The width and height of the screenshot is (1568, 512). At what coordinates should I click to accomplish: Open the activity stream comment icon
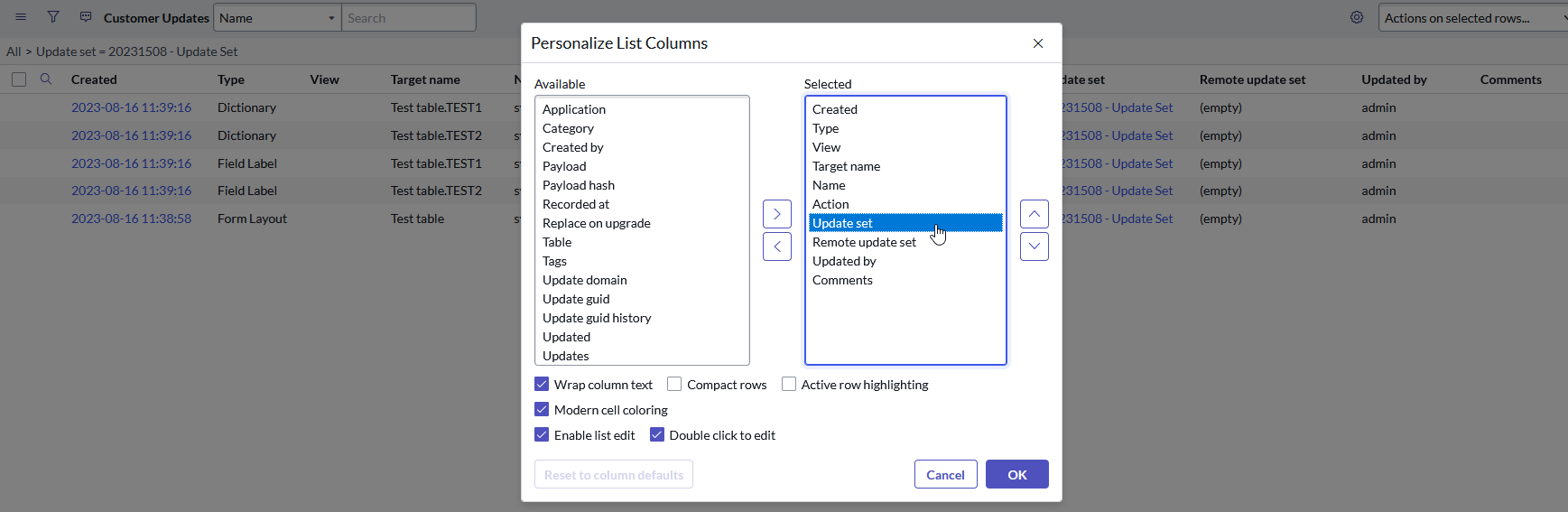(86, 17)
